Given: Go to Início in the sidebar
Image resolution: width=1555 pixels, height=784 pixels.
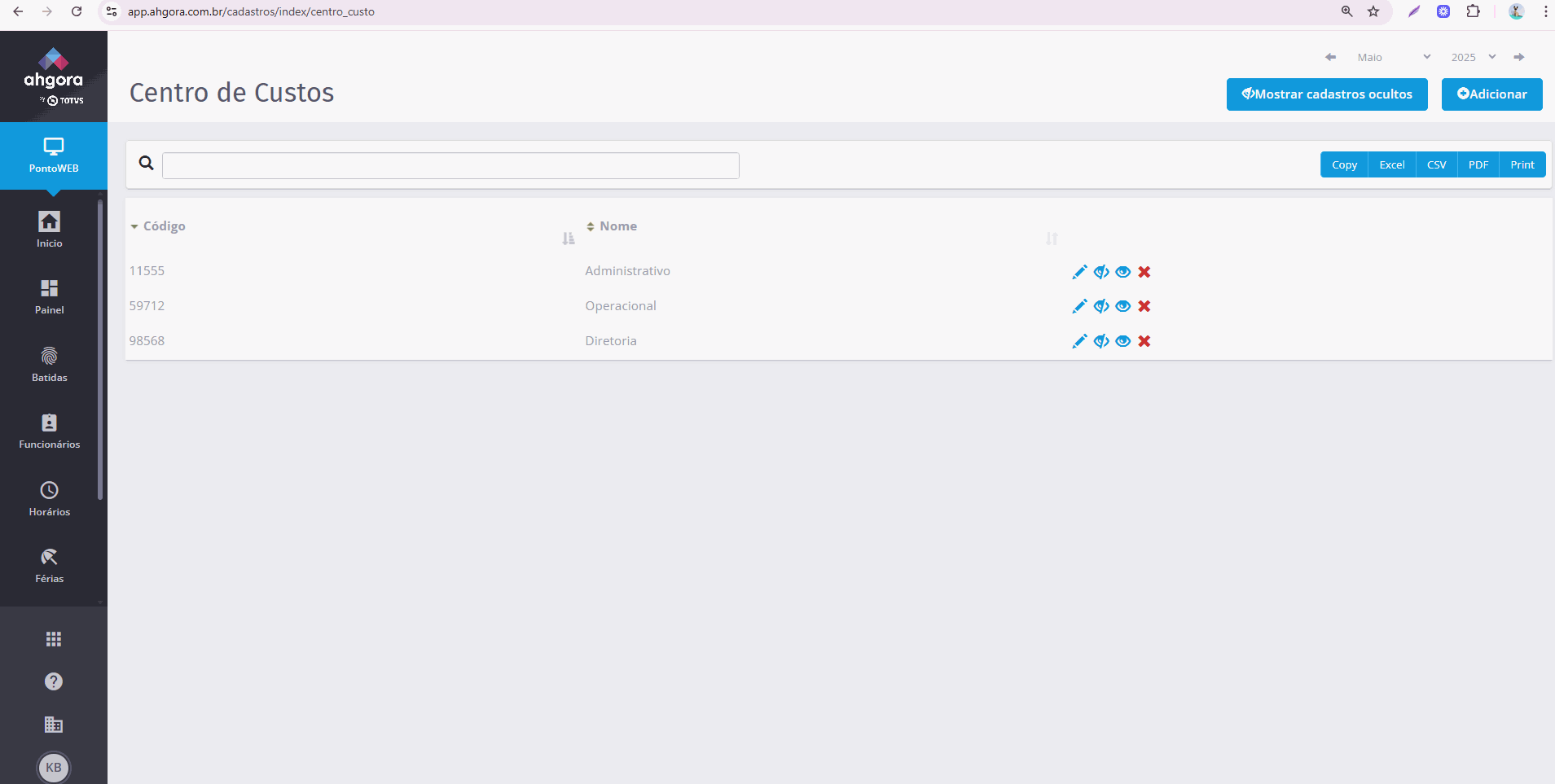Looking at the screenshot, I should [x=50, y=230].
